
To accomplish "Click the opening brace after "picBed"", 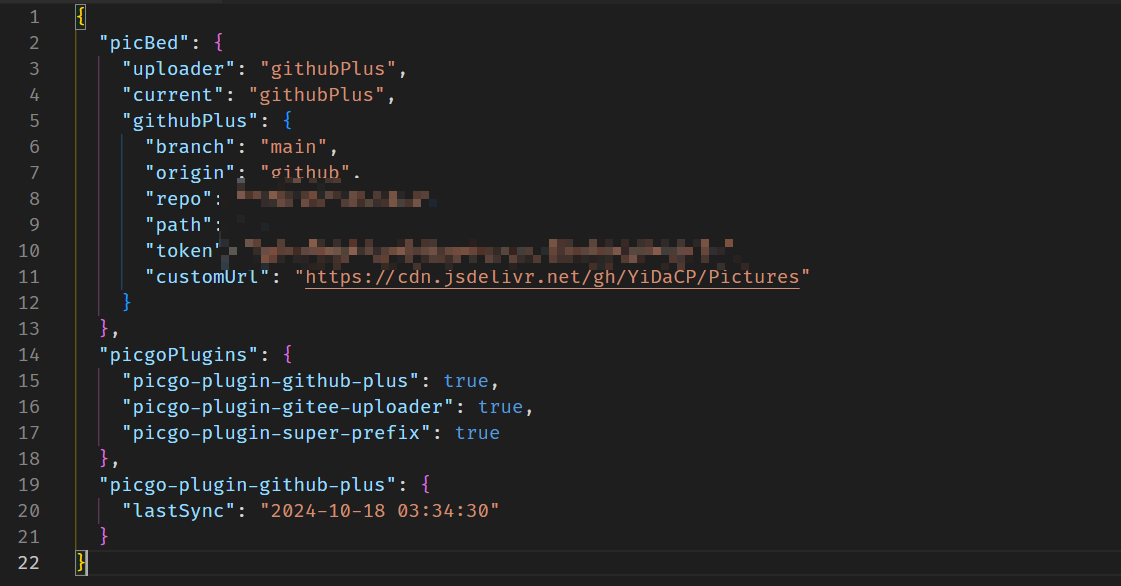I will (219, 43).
